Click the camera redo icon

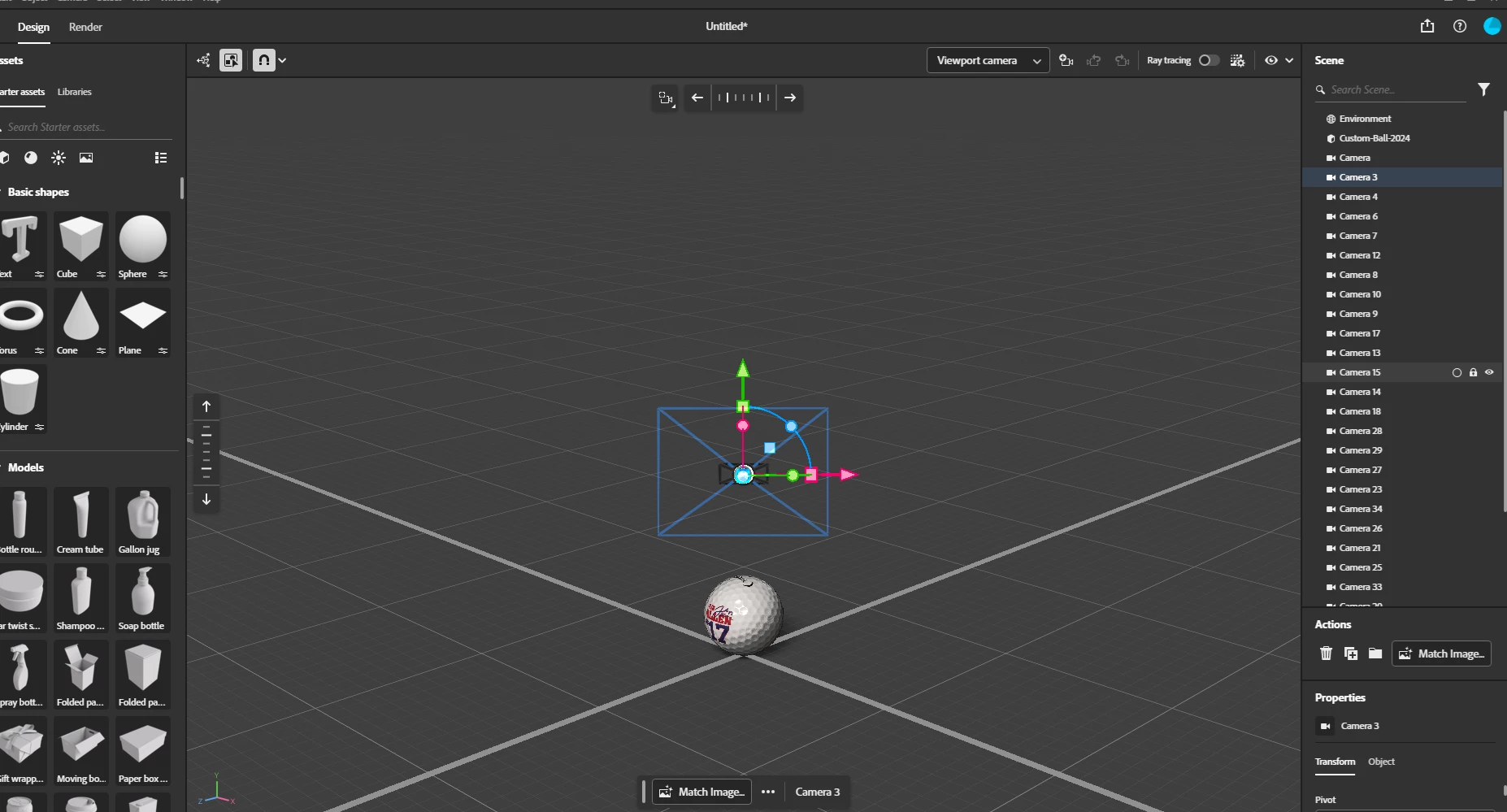pyautogui.click(x=1123, y=60)
